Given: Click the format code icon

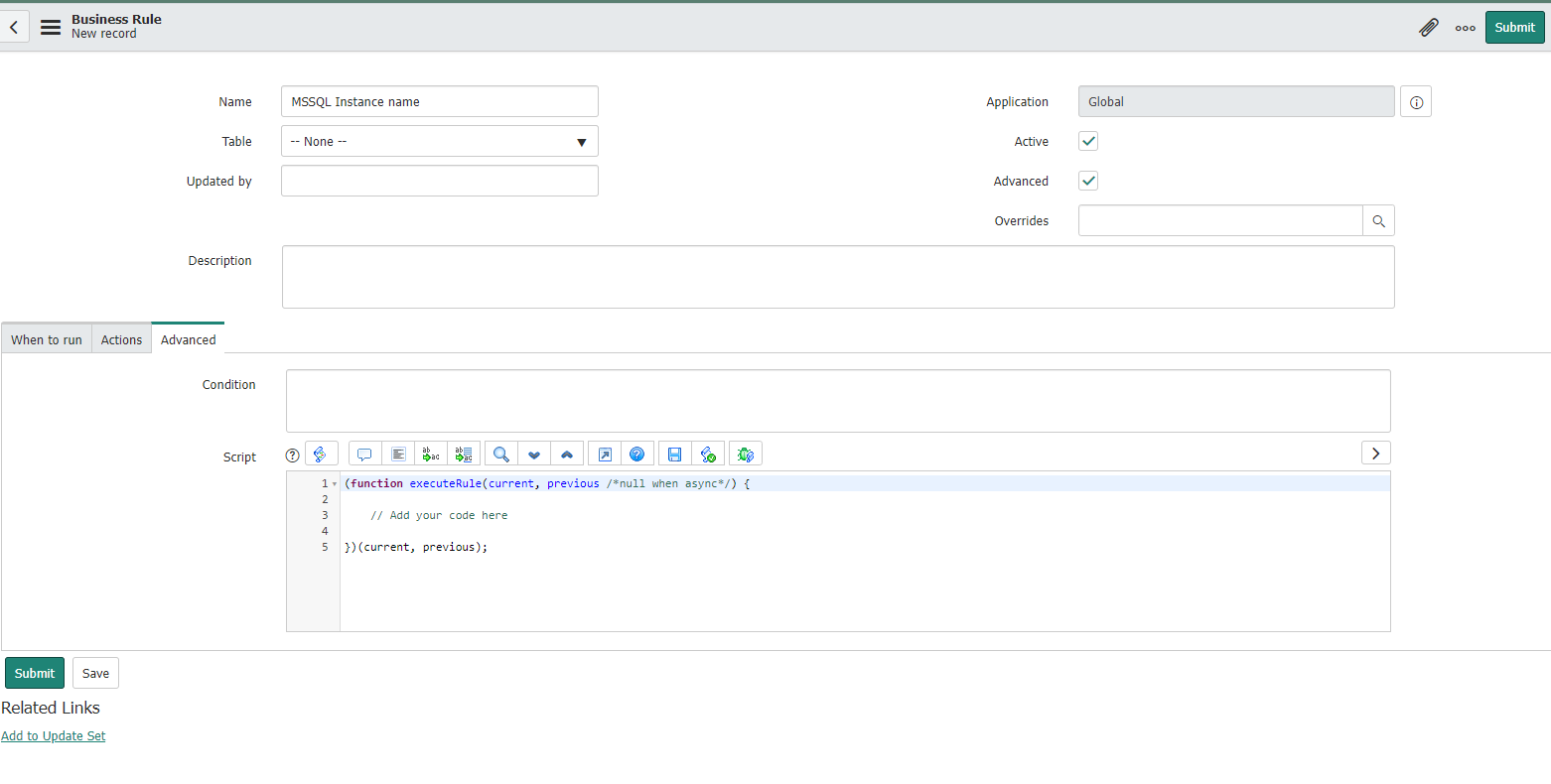Looking at the screenshot, I should pos(398,455).
